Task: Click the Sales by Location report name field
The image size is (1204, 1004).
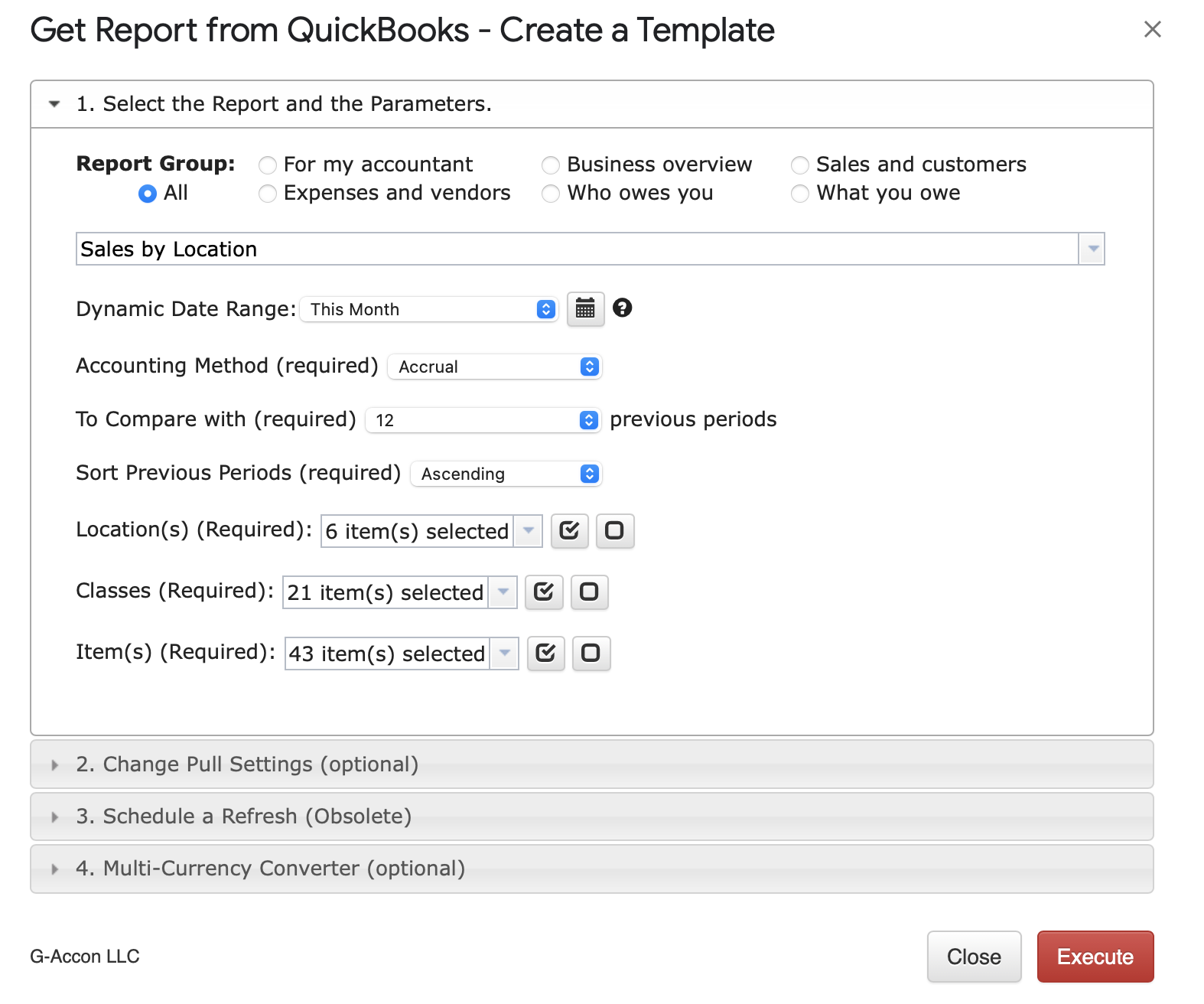Action: 578,249
